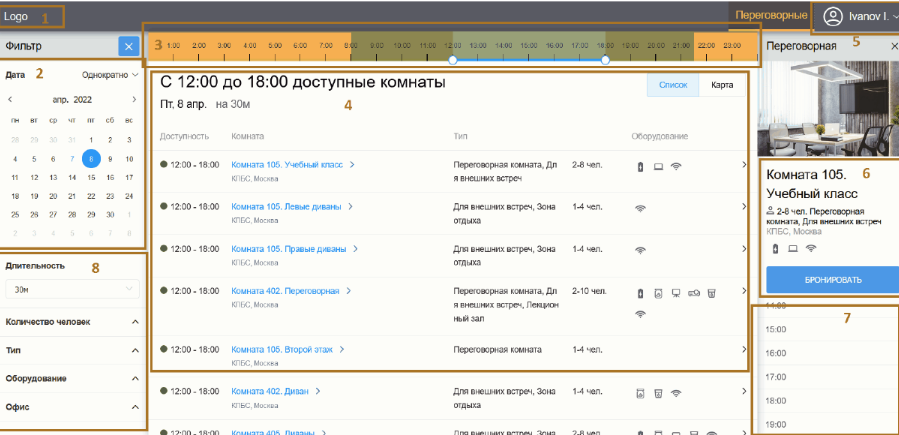Click battery icon in Комната 105. Учебный класс row
The height and width of the screenshot is (435, 899).
(641, 166)
